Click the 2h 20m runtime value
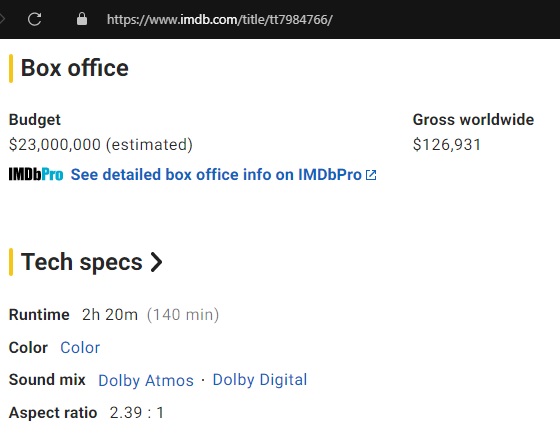Image resolution: width=560 pixels, height=438 pixels. (110, 315)
